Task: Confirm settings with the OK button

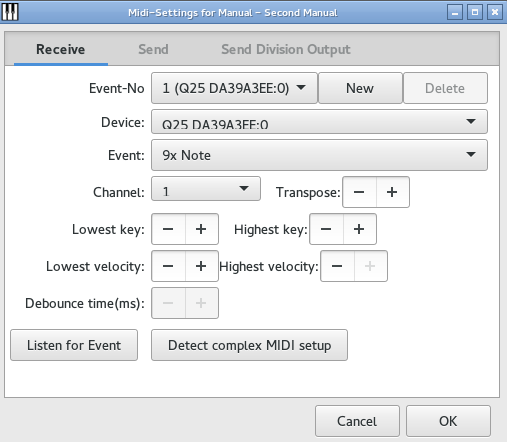Action: point(448,421)
